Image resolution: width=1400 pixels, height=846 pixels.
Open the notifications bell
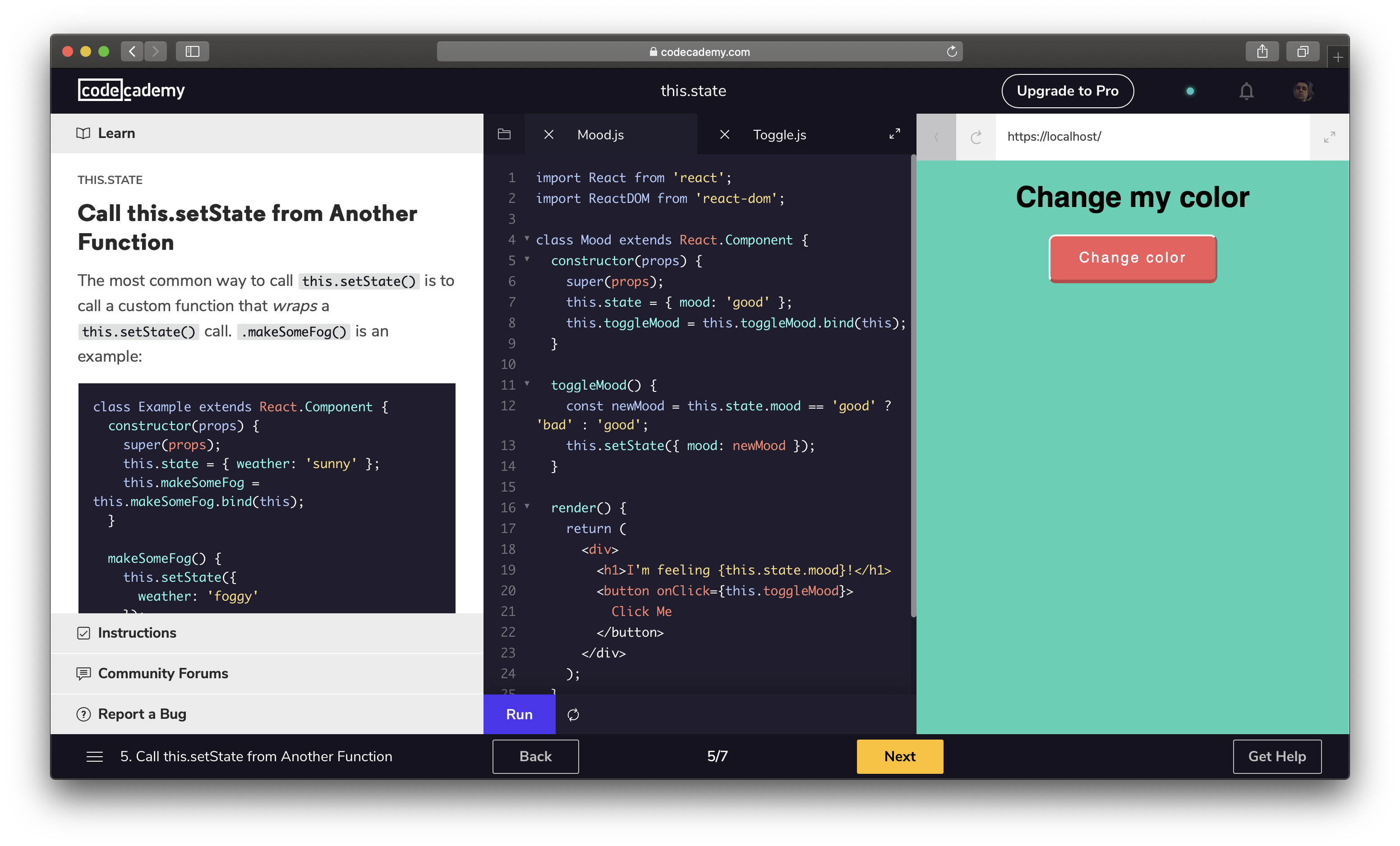(x=1246, y=91)
